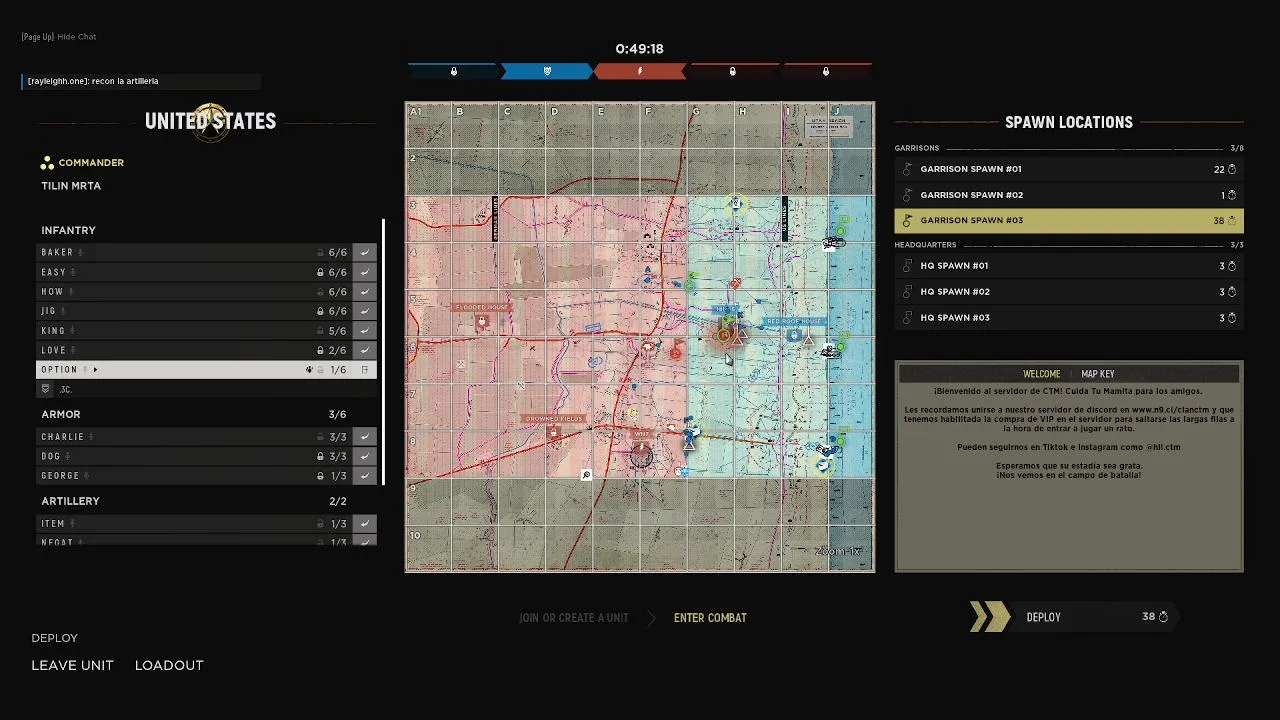Click Leave Unit
This screenshot has height=720, width=1280.
pyautogui.click(x=72, y=665)
